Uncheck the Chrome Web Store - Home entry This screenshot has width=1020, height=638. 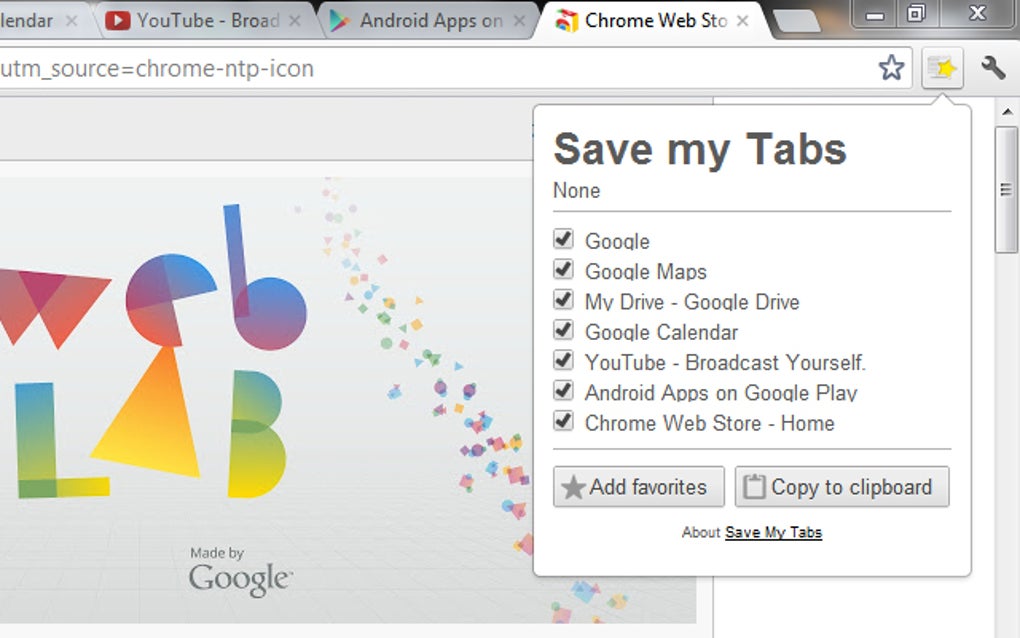tap(562, 421)
